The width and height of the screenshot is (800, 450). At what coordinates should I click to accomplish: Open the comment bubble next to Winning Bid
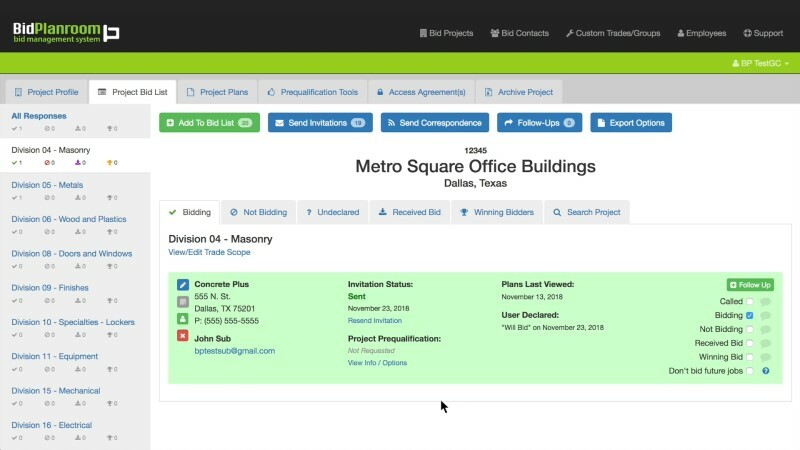point(765,357)
